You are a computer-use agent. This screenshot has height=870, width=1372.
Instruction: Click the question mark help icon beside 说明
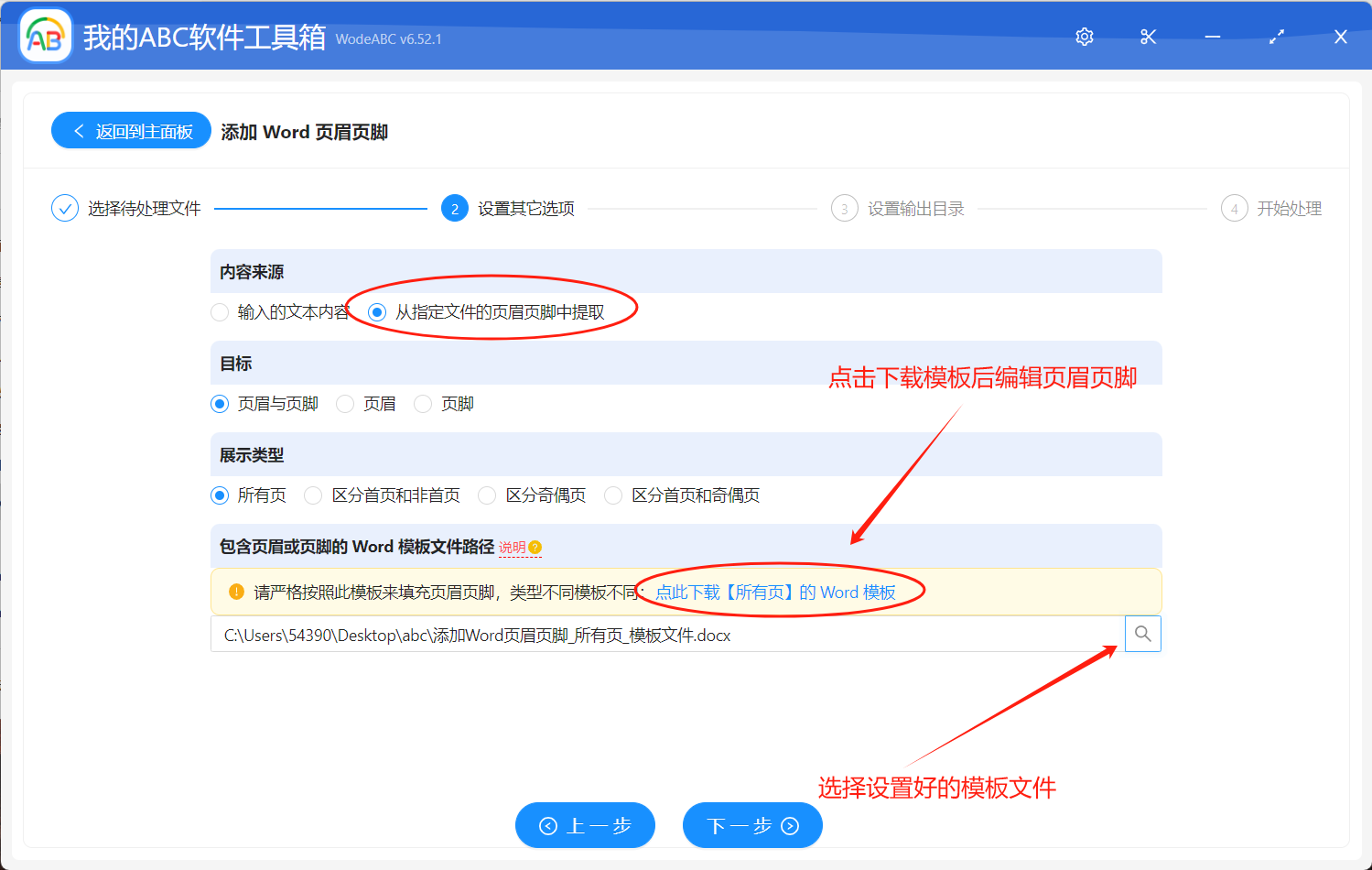tap(535, 547)
